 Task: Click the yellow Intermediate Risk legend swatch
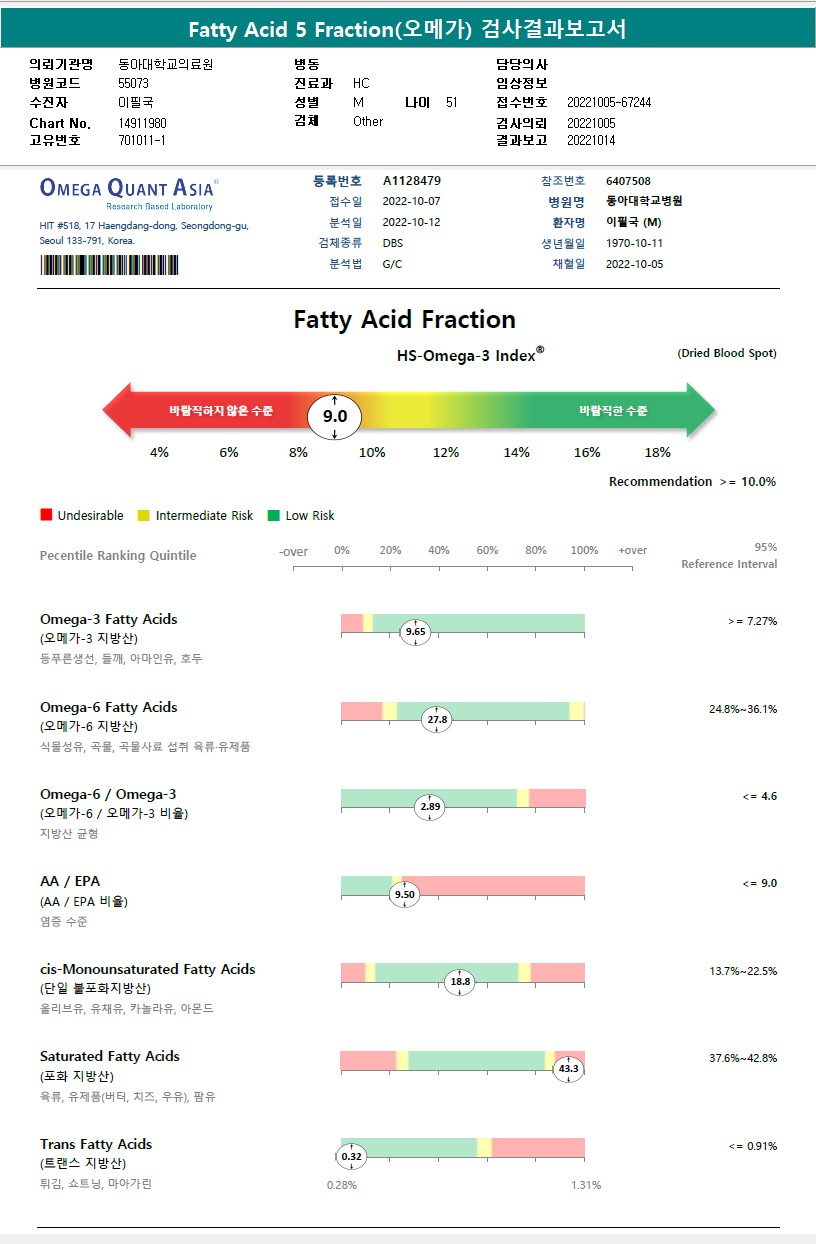coord(144,516)
